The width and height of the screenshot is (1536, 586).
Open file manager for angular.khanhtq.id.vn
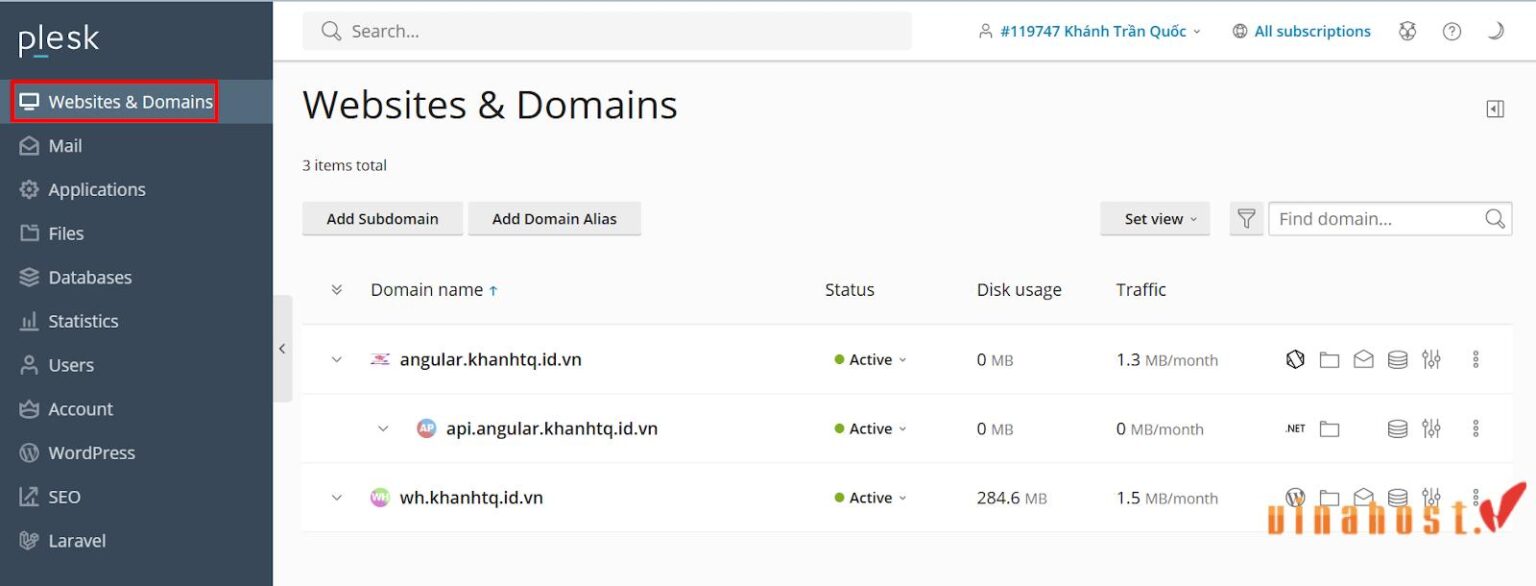tap(1329, 360)
